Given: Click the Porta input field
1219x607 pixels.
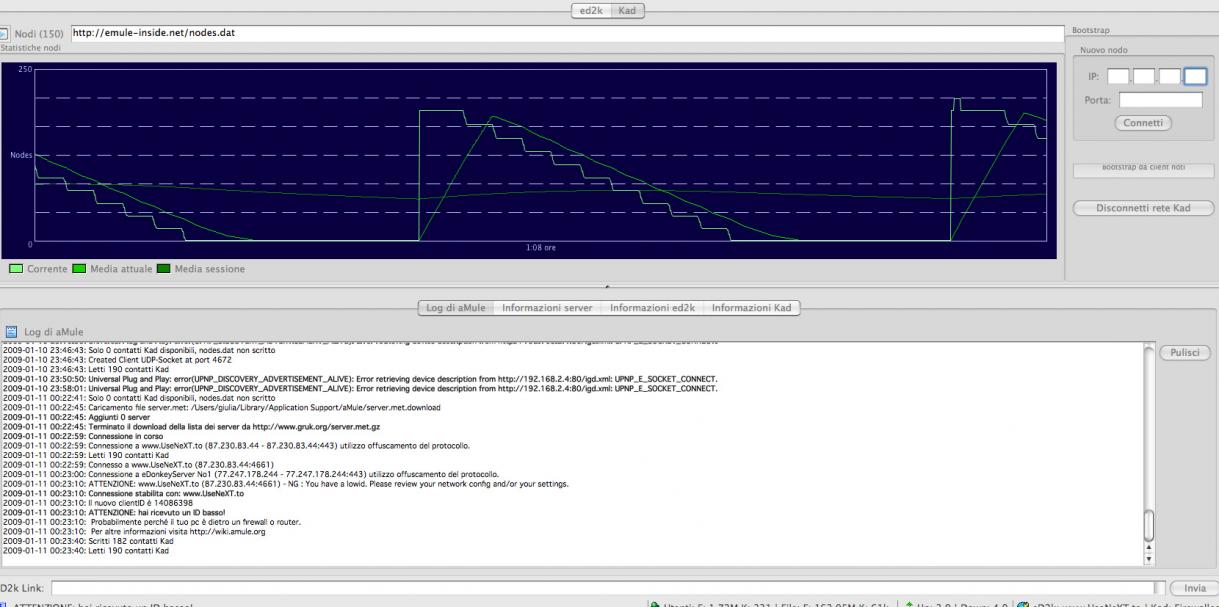Looking at the screenshot, I should pyautogui.click(x=1160, y=99).
